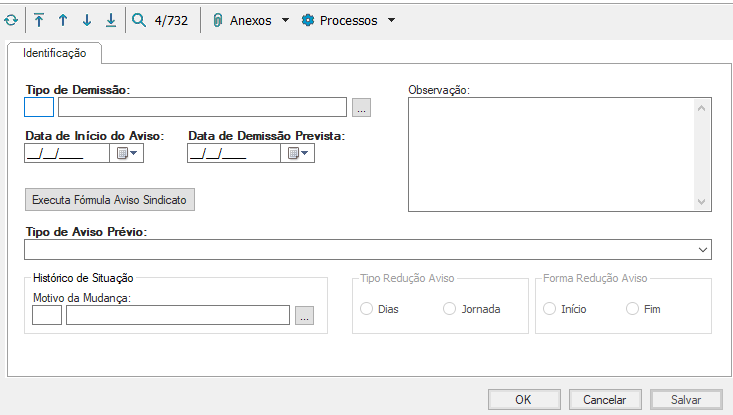Jump to last record arrow
The width and height of the screenshot is (733, 415).
point(110,20)
